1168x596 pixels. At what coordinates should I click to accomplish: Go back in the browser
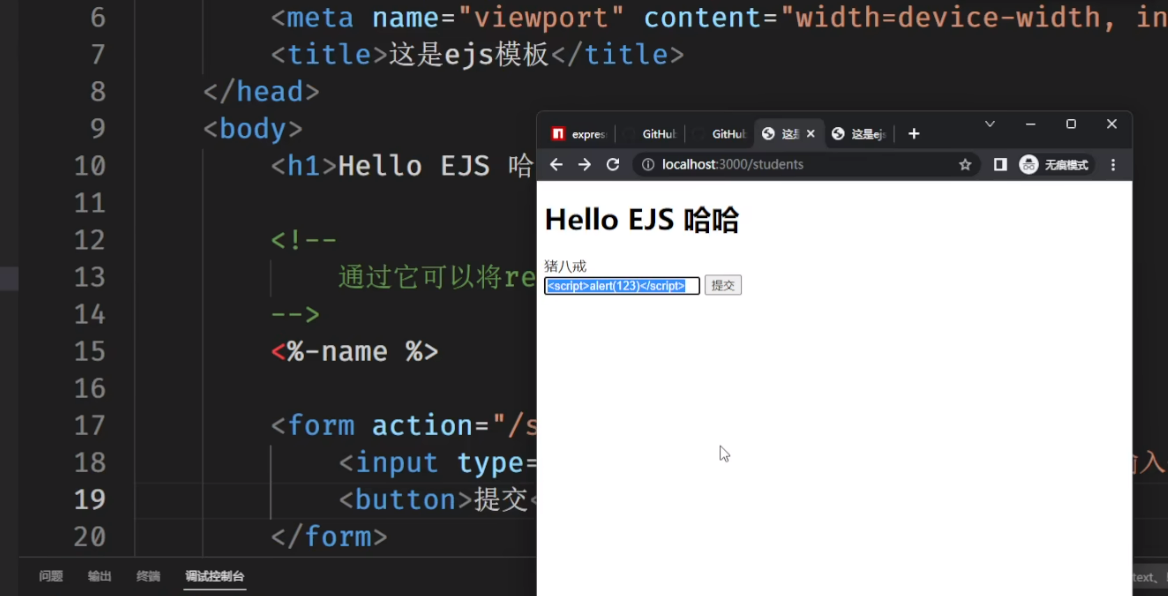click(x=556, y=165)
